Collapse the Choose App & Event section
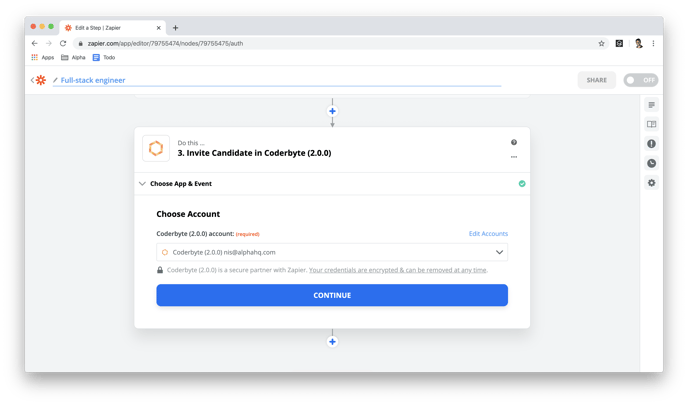The width and height of the screenshot is (688, 405). (x=142, y=183)
